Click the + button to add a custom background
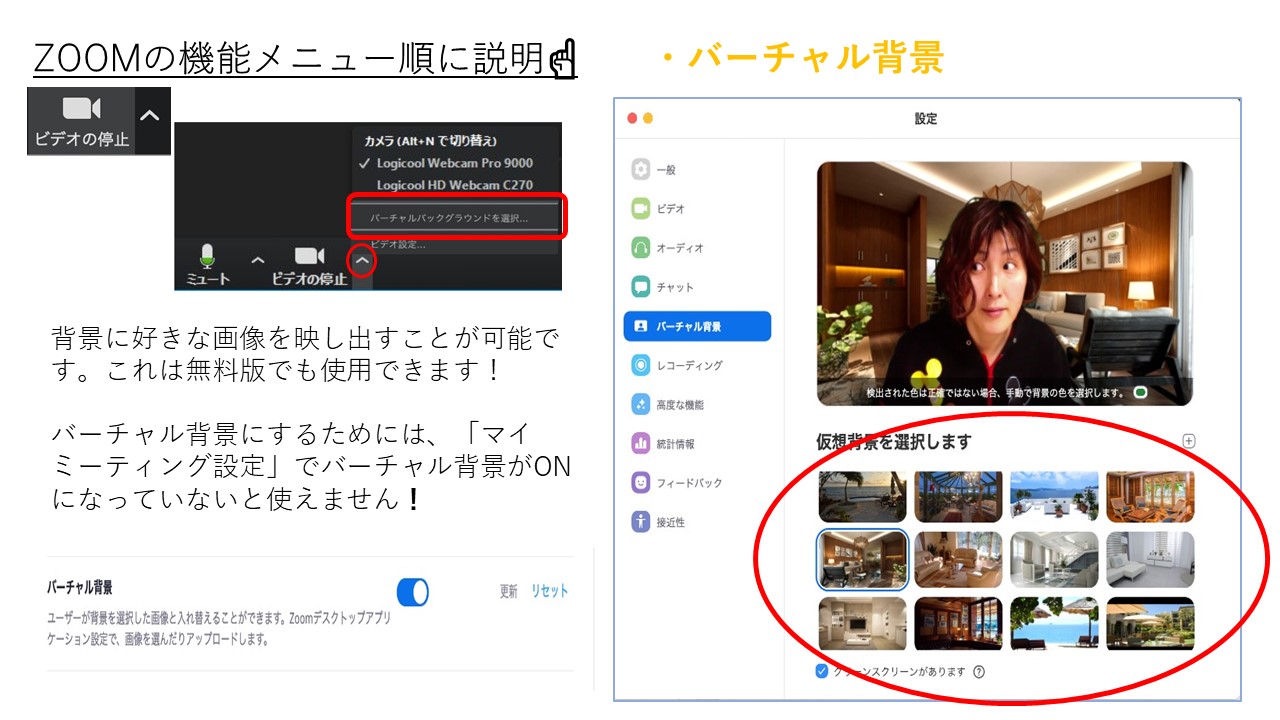This screenshot has width=1280, height=720. coord(1190,440)
